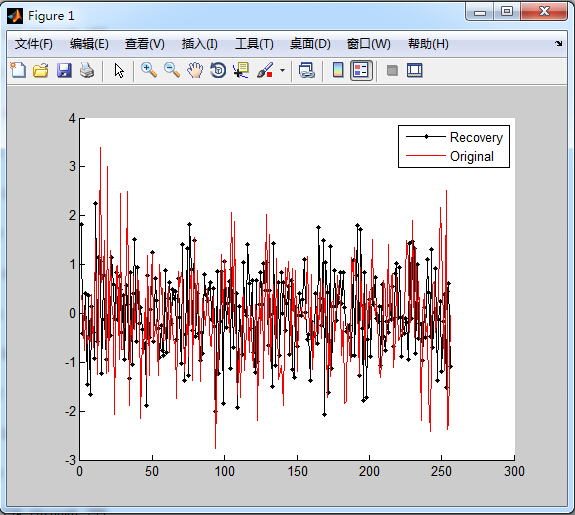Expand the Brush tool color dropdown arrow
The width and height of the screenshot is (575, 515).
[282, 70]
